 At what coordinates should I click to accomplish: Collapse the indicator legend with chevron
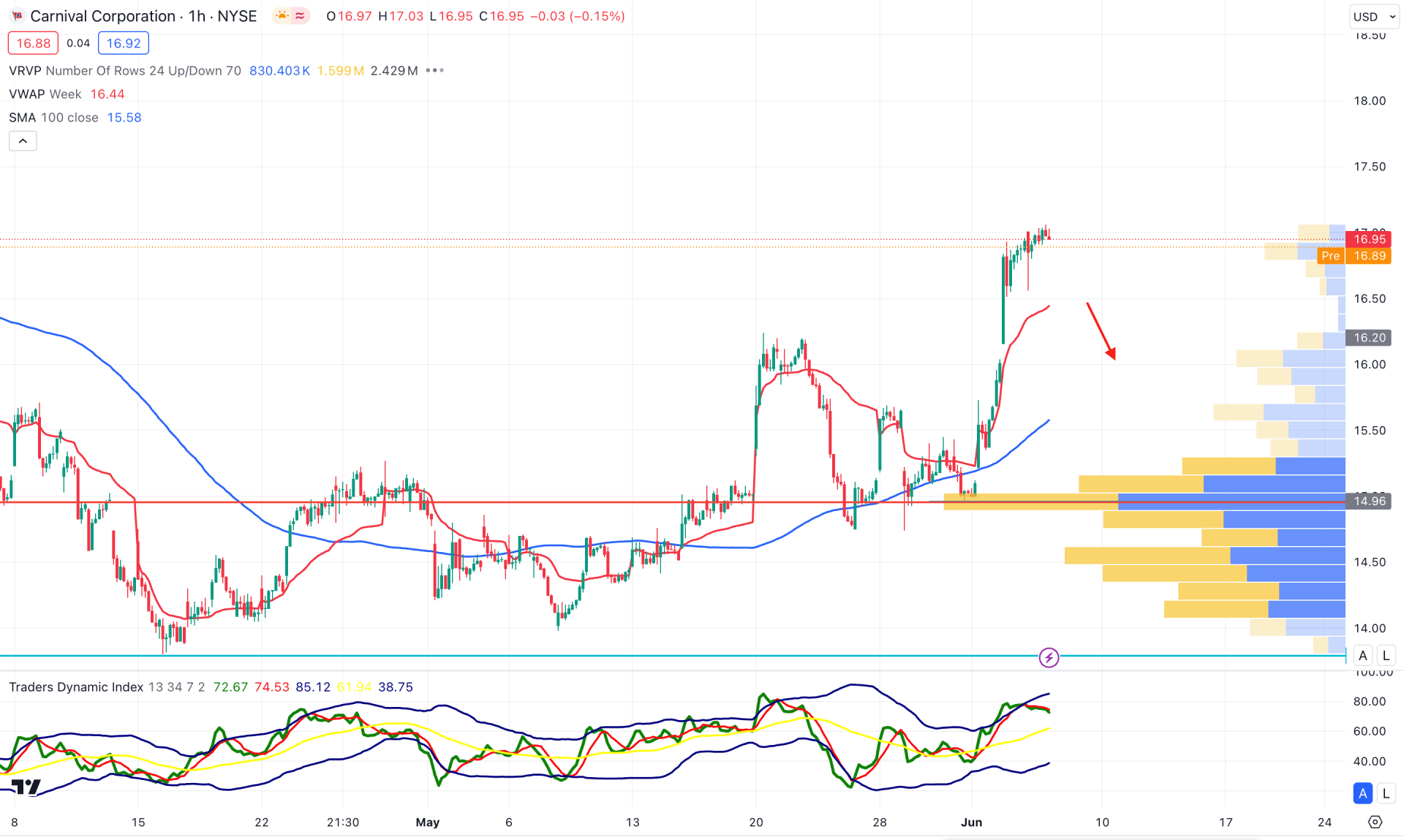tap(23, 140)
